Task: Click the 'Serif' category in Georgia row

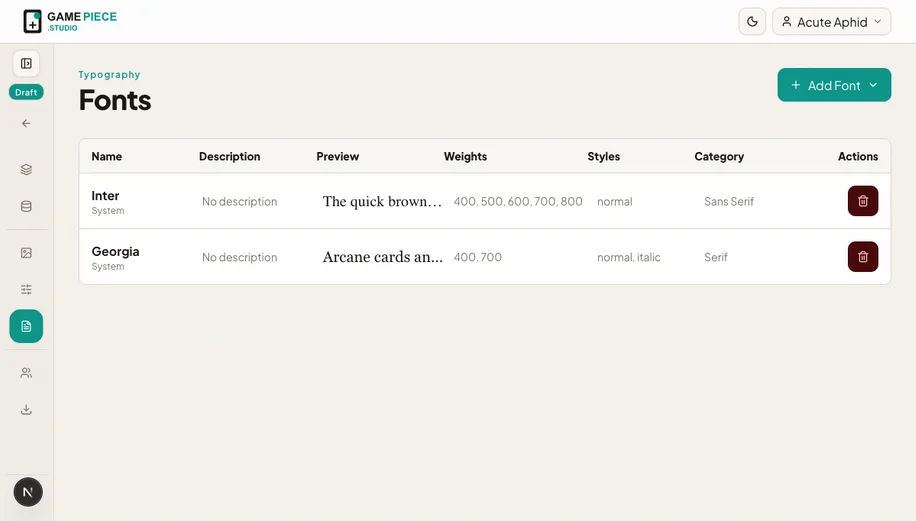Action: (x=716, y=257)
